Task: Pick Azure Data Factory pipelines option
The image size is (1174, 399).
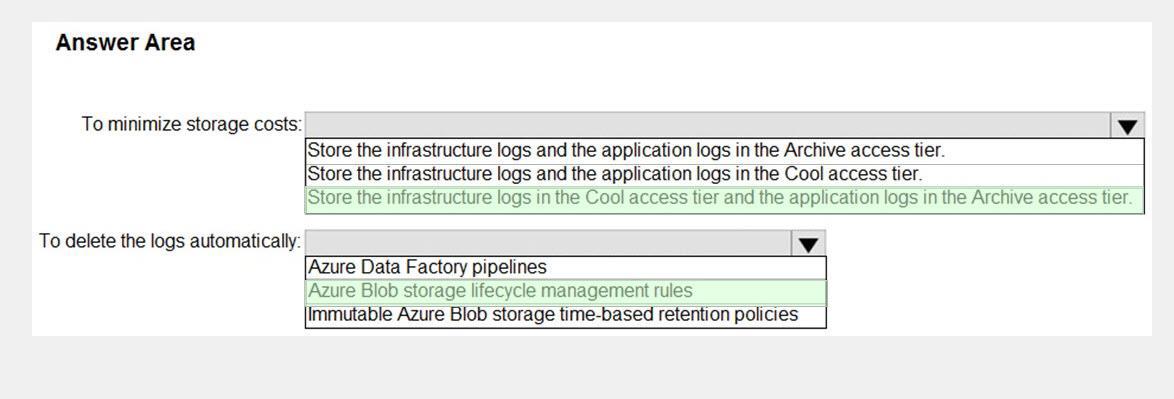Action: (566, 267)
